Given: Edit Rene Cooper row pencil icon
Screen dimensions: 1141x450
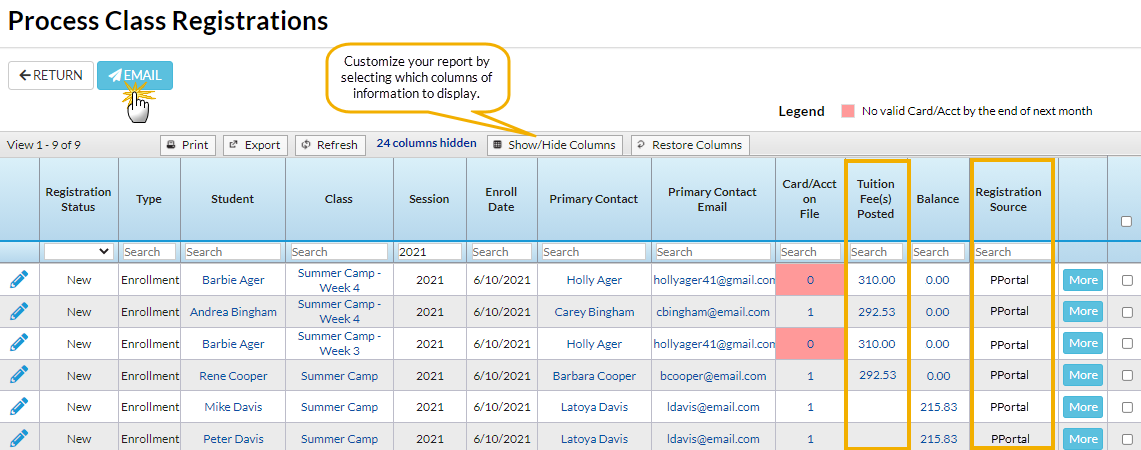Looking at the screenshot, I should pyautogui.click(x=19, y=376).
